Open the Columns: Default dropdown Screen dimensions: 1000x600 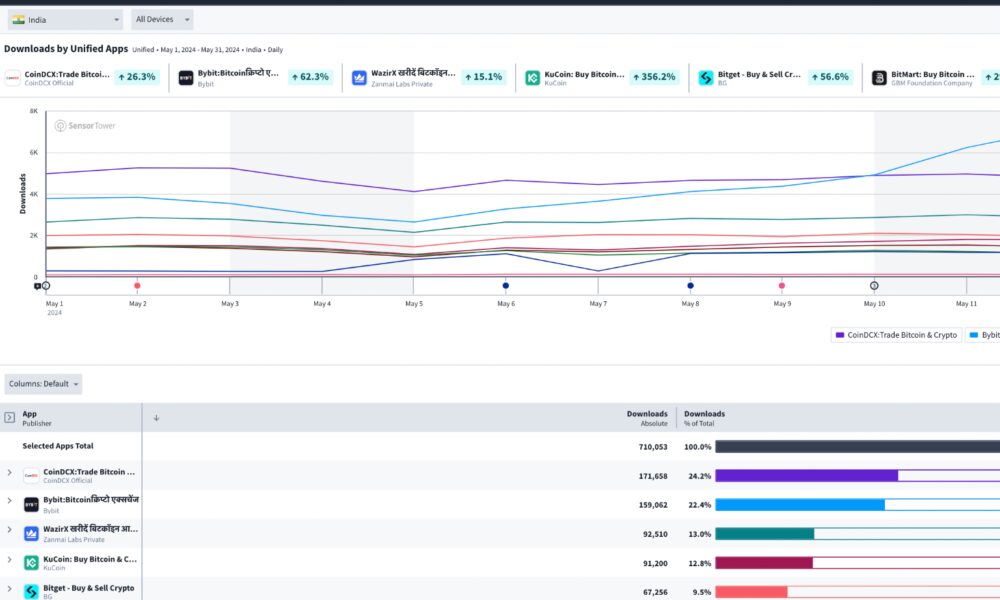(x=44, y=384)
